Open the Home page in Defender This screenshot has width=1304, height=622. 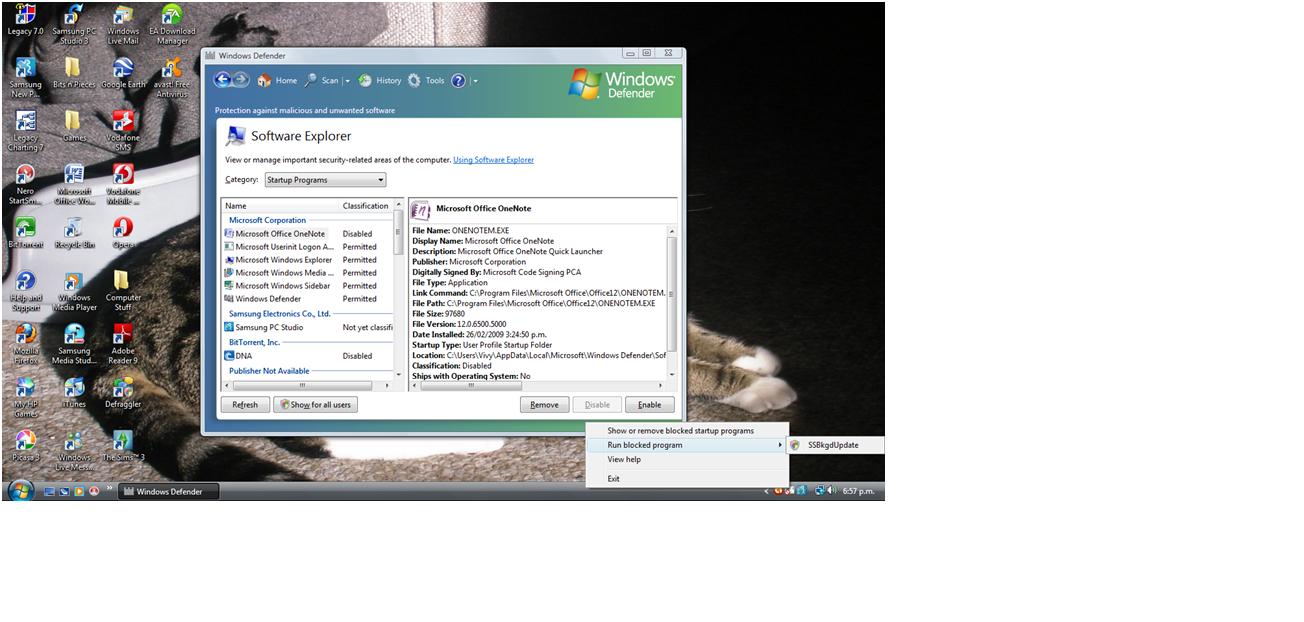(277, 81)
